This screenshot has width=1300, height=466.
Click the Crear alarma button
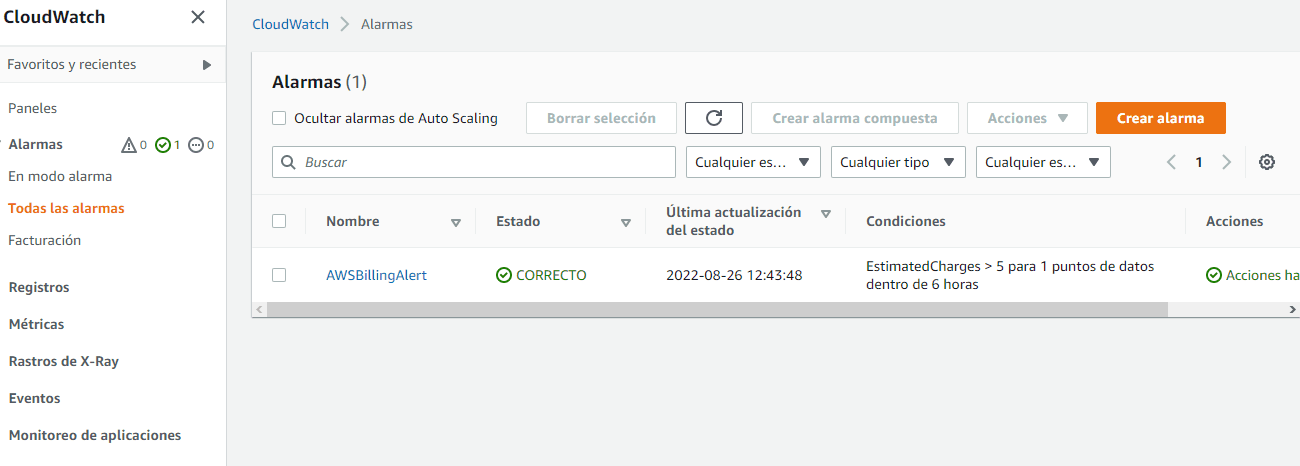tap(1161, 118)
